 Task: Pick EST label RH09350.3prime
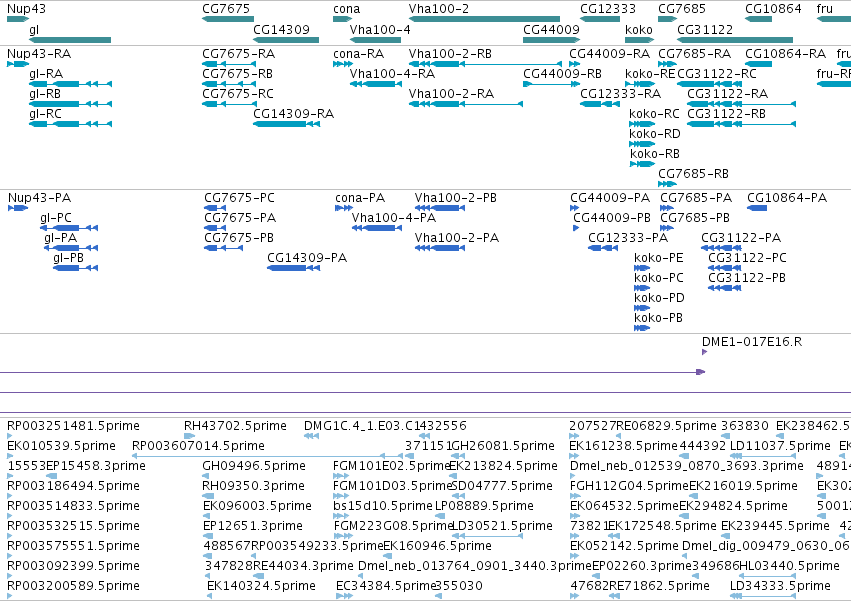point(253,486)
